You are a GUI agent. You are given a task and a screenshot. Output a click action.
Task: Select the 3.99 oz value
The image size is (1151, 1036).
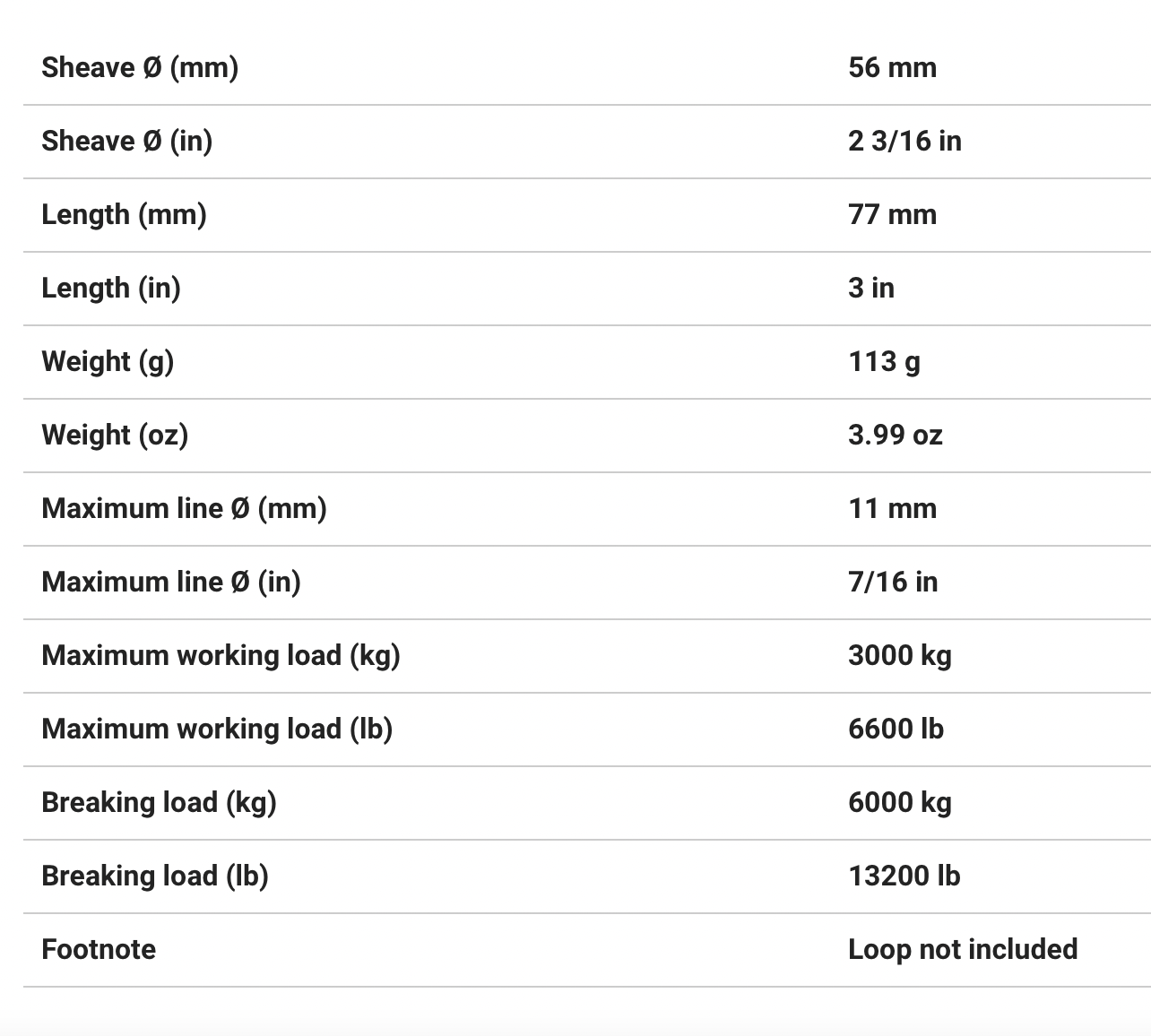(895, 435)
